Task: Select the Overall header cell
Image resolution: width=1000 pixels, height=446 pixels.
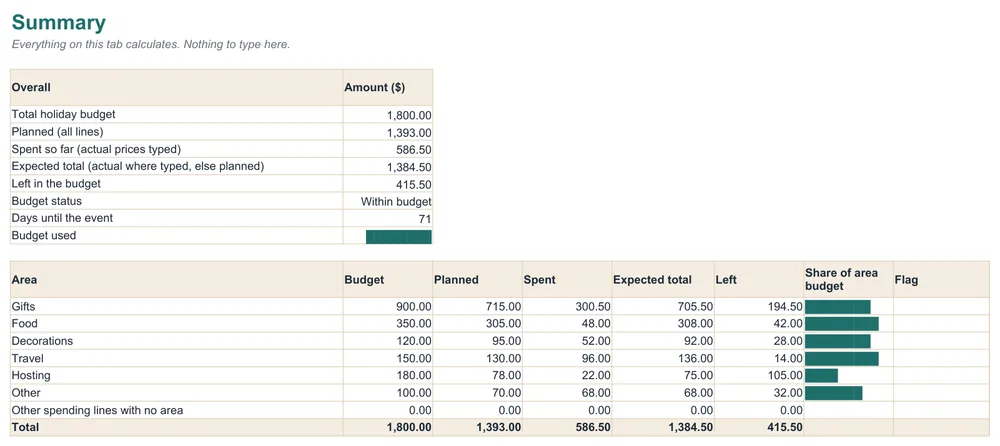Action: coord(176,87)
